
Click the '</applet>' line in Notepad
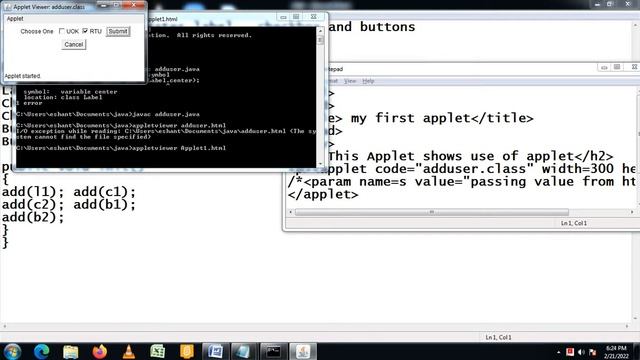click(323, 194)
